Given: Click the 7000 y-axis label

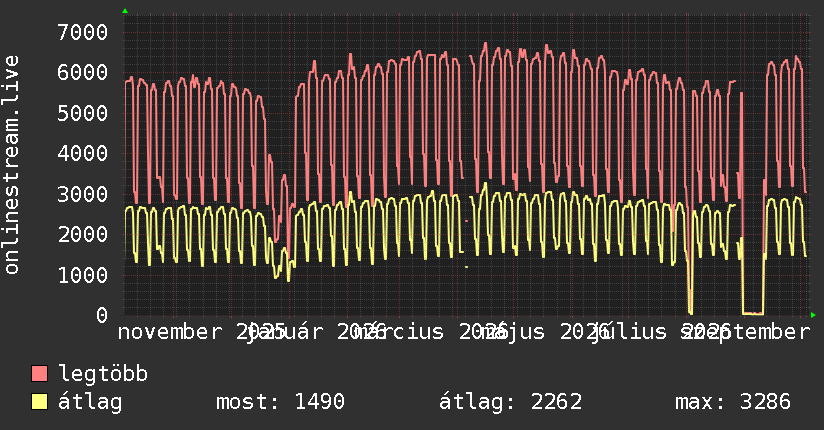Looking at the screenshot, I should point(83,33).
